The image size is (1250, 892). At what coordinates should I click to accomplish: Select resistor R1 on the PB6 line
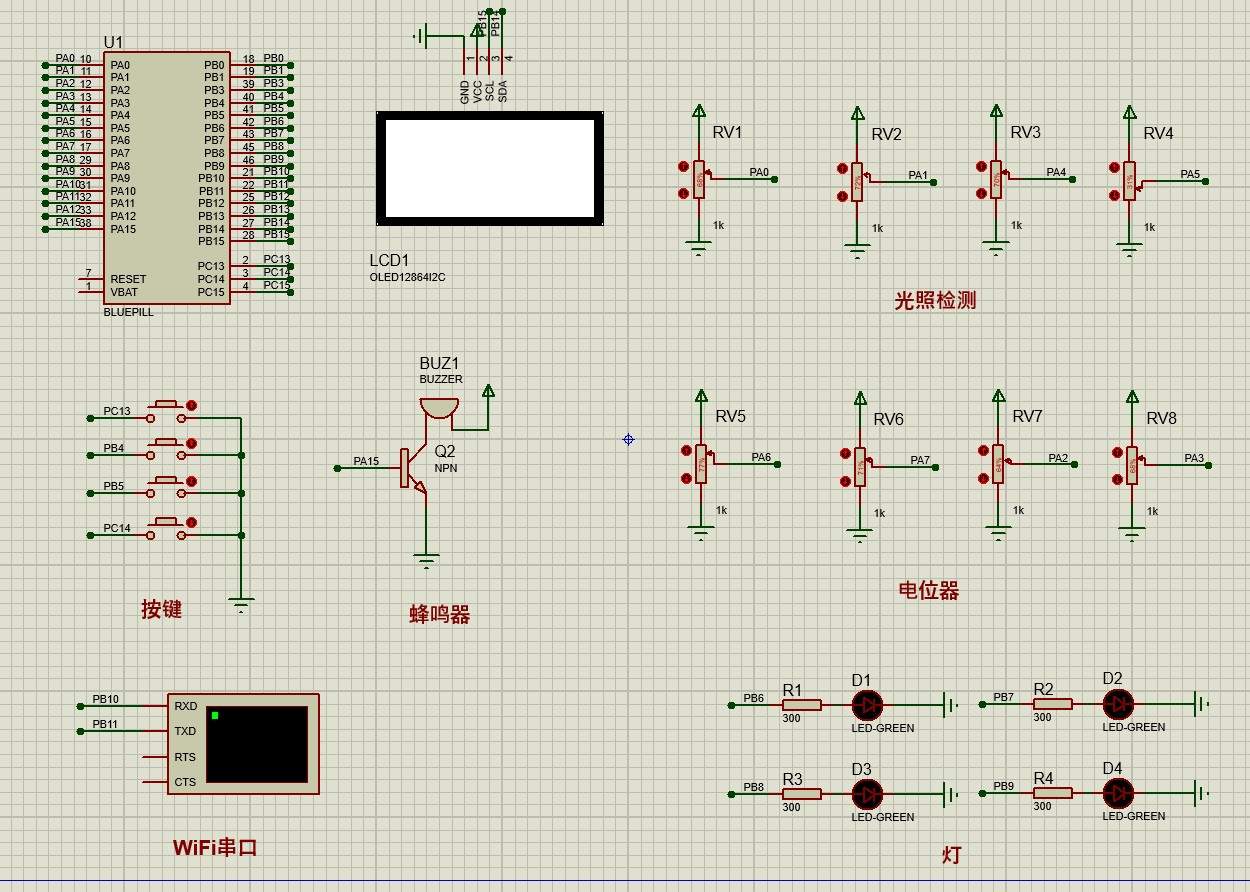tap(801, 705)
